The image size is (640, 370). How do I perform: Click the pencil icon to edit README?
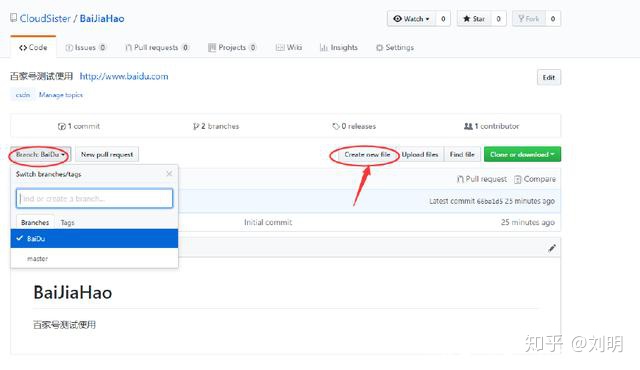[x=552, y=248]
